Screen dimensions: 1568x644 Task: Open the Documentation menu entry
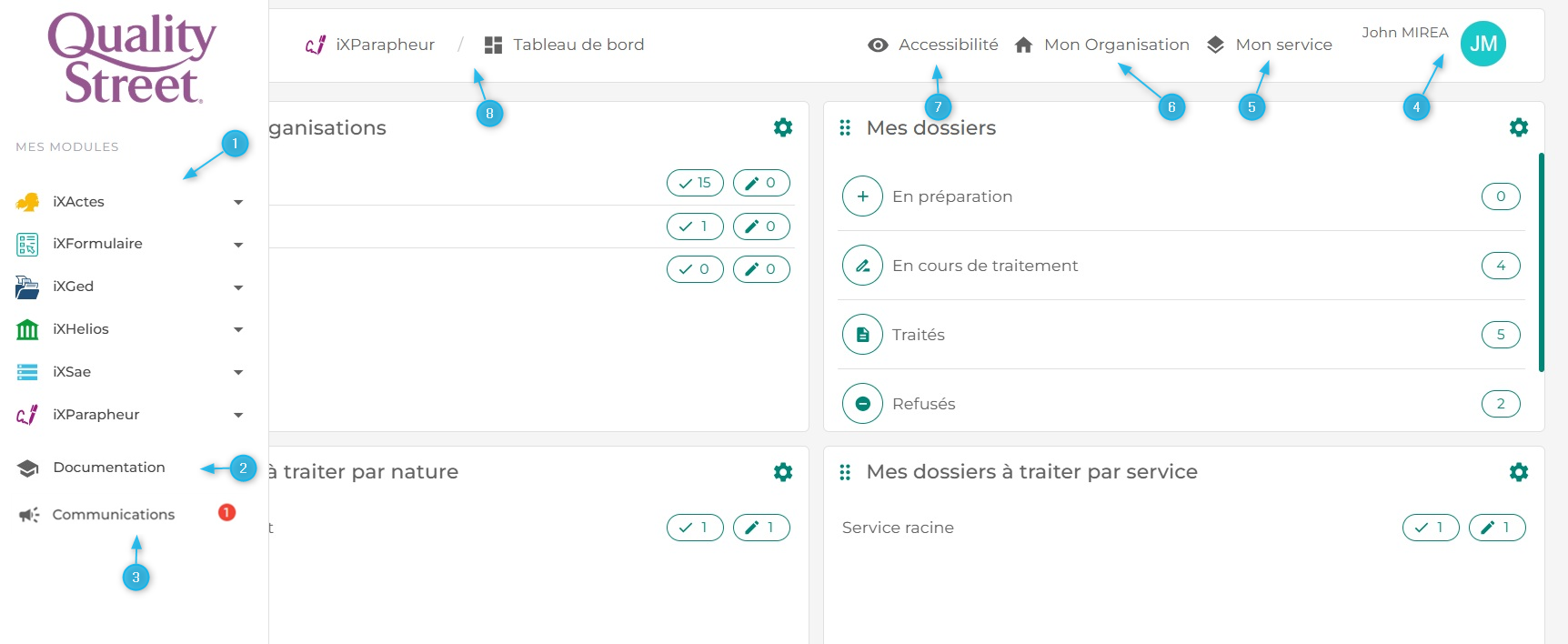coord(108,468)
